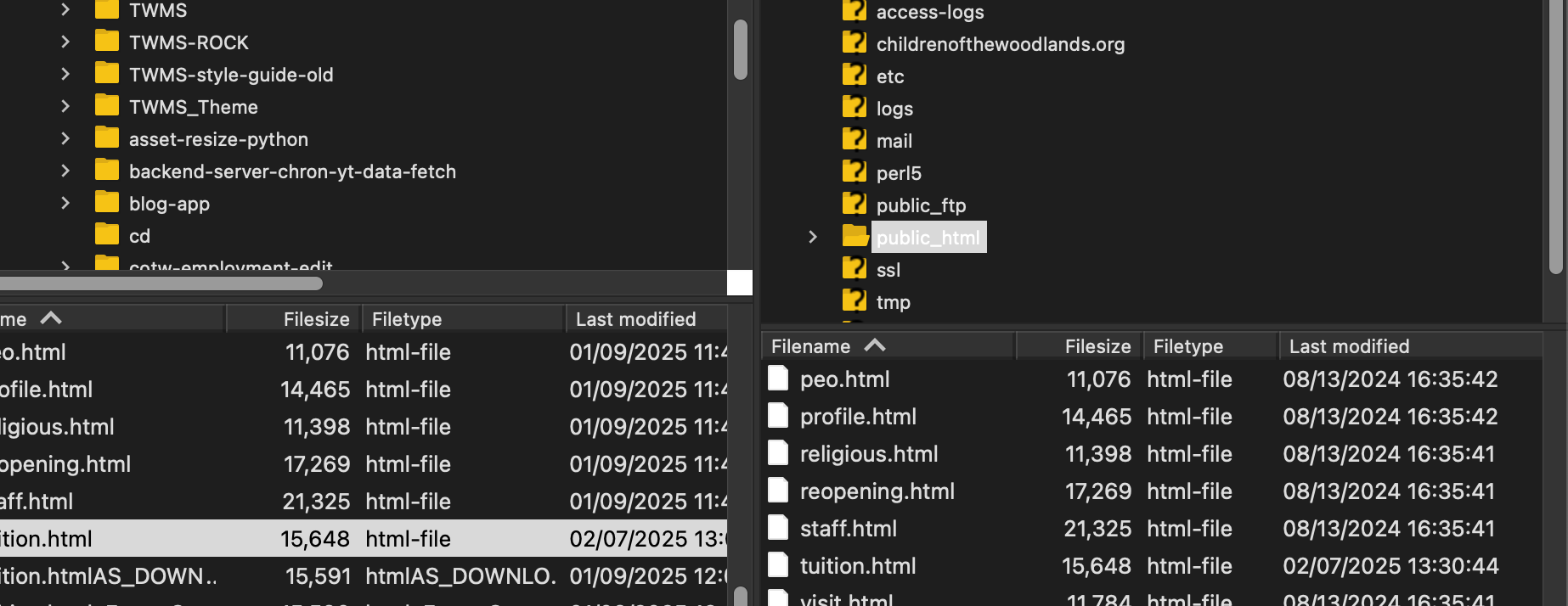Click the question-mark folder icon for mail
Viewport: 1568px width, 606px height.
(x=854, y=140)
